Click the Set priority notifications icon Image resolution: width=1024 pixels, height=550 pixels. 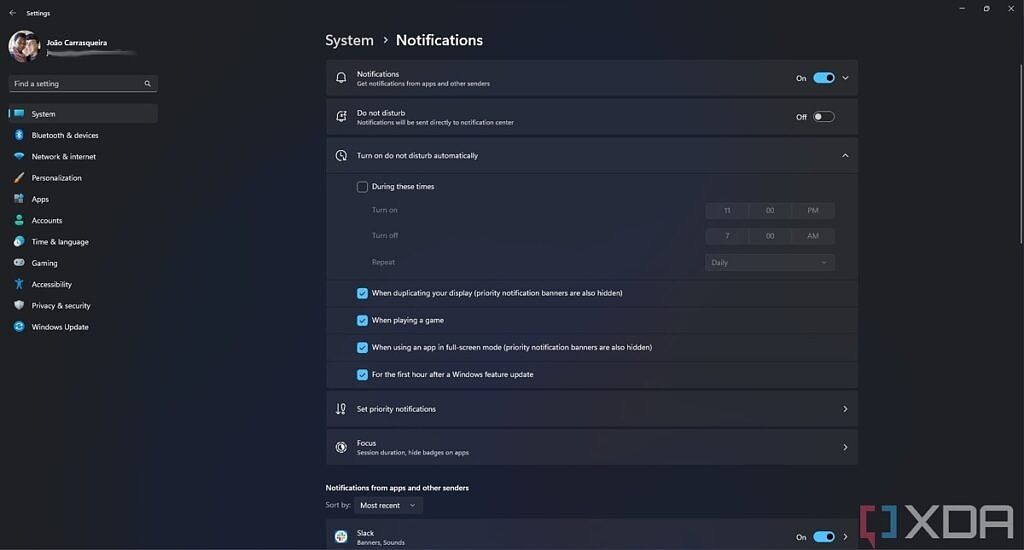tap(341, 409)
